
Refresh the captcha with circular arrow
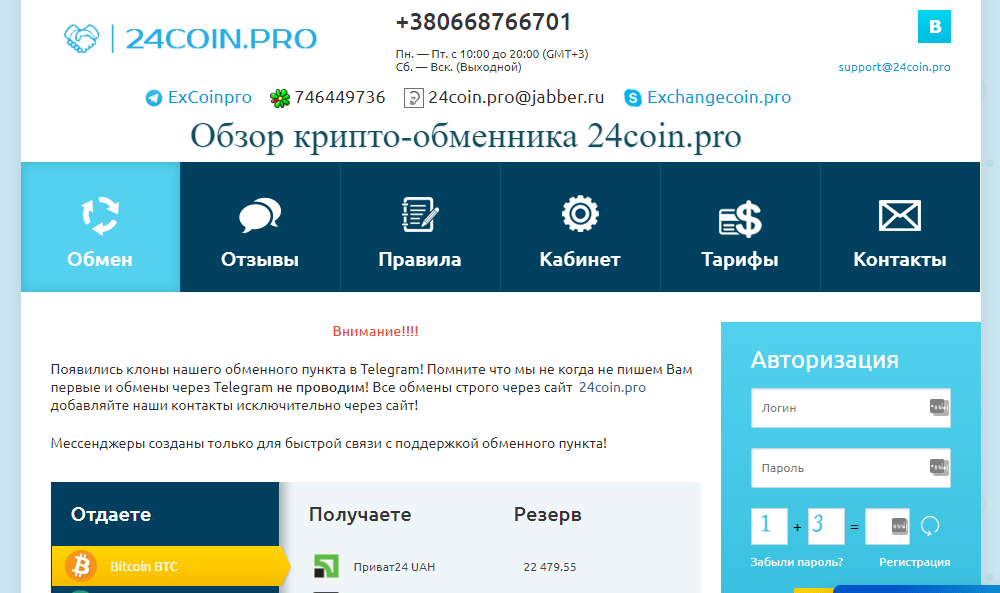[930, 526]
